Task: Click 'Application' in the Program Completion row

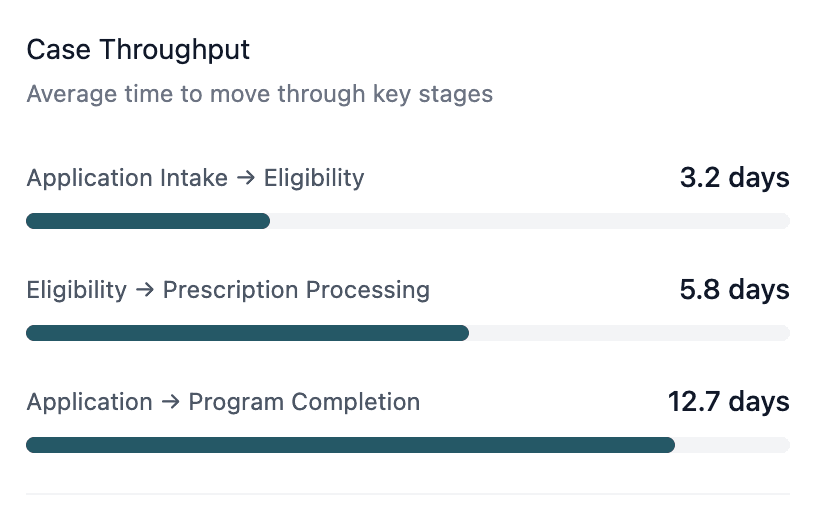Action: point(90,403)
